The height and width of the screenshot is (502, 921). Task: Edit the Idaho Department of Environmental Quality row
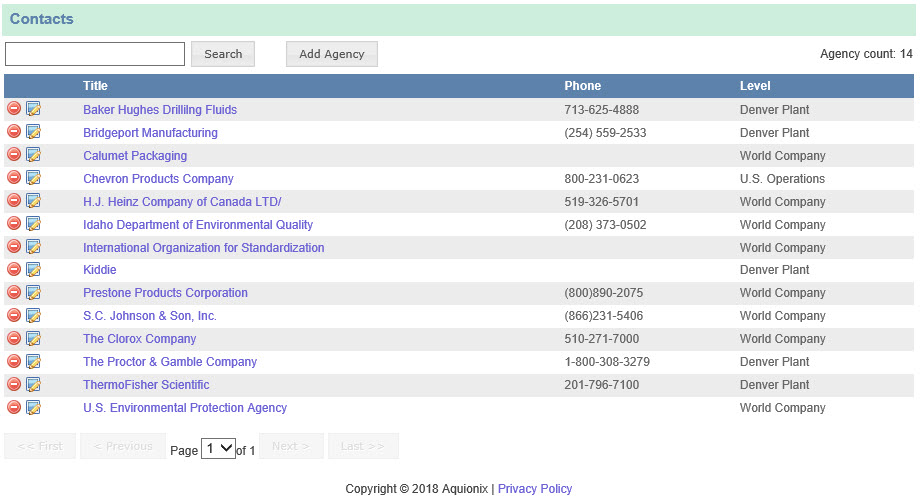coord(33,223)
